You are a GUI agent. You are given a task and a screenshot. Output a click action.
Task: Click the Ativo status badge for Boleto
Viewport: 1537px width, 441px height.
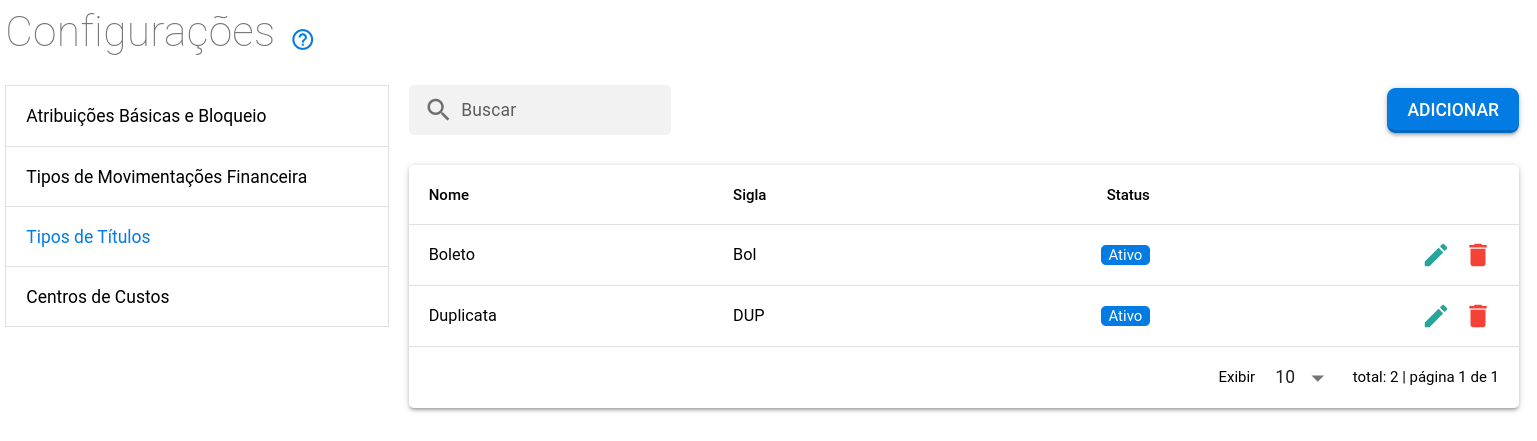click(x=1125, y=255)
